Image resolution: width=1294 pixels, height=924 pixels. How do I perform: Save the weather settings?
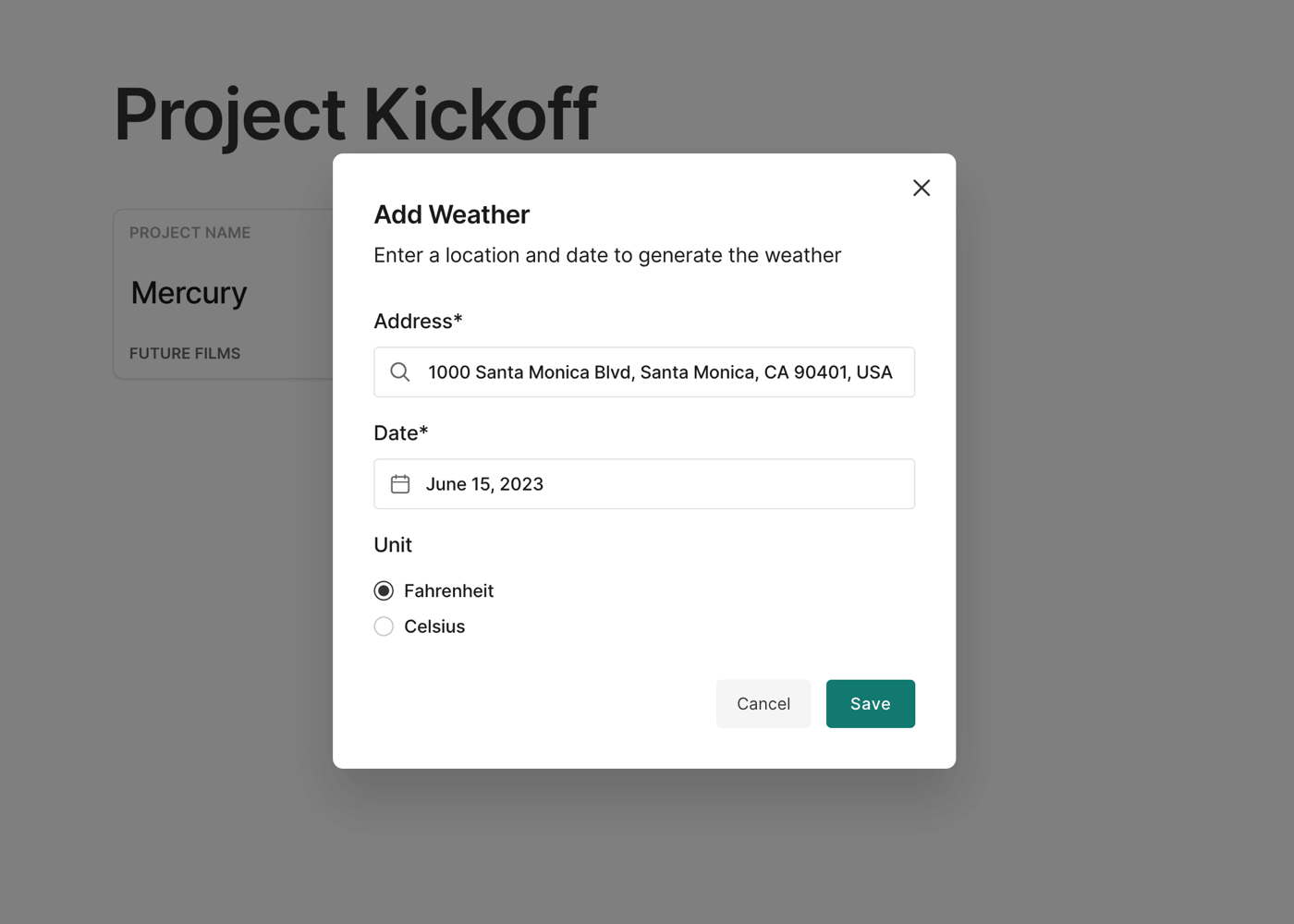(870, 704)
